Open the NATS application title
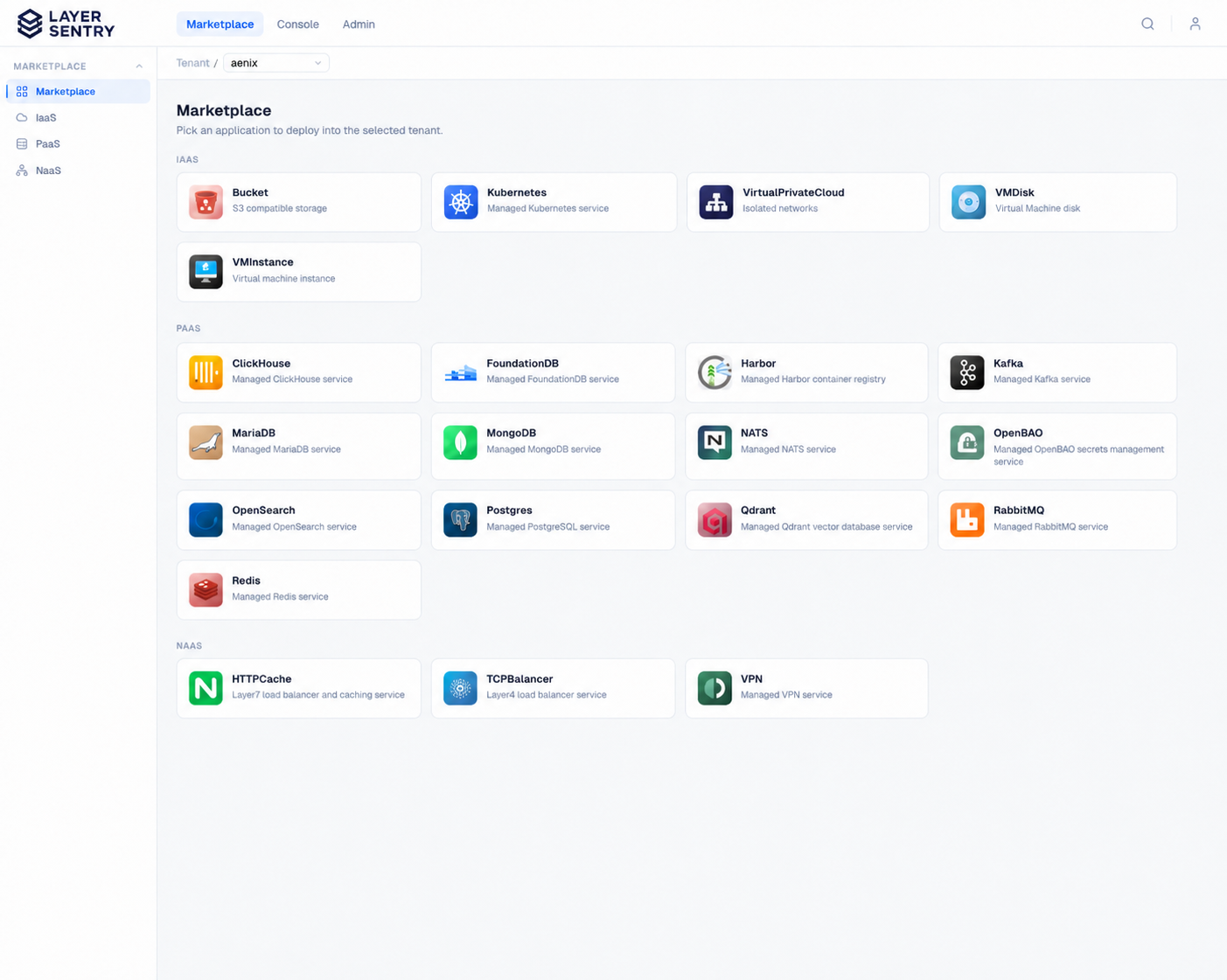This screenshot has width=1227, height=980. tap(754, 434)
